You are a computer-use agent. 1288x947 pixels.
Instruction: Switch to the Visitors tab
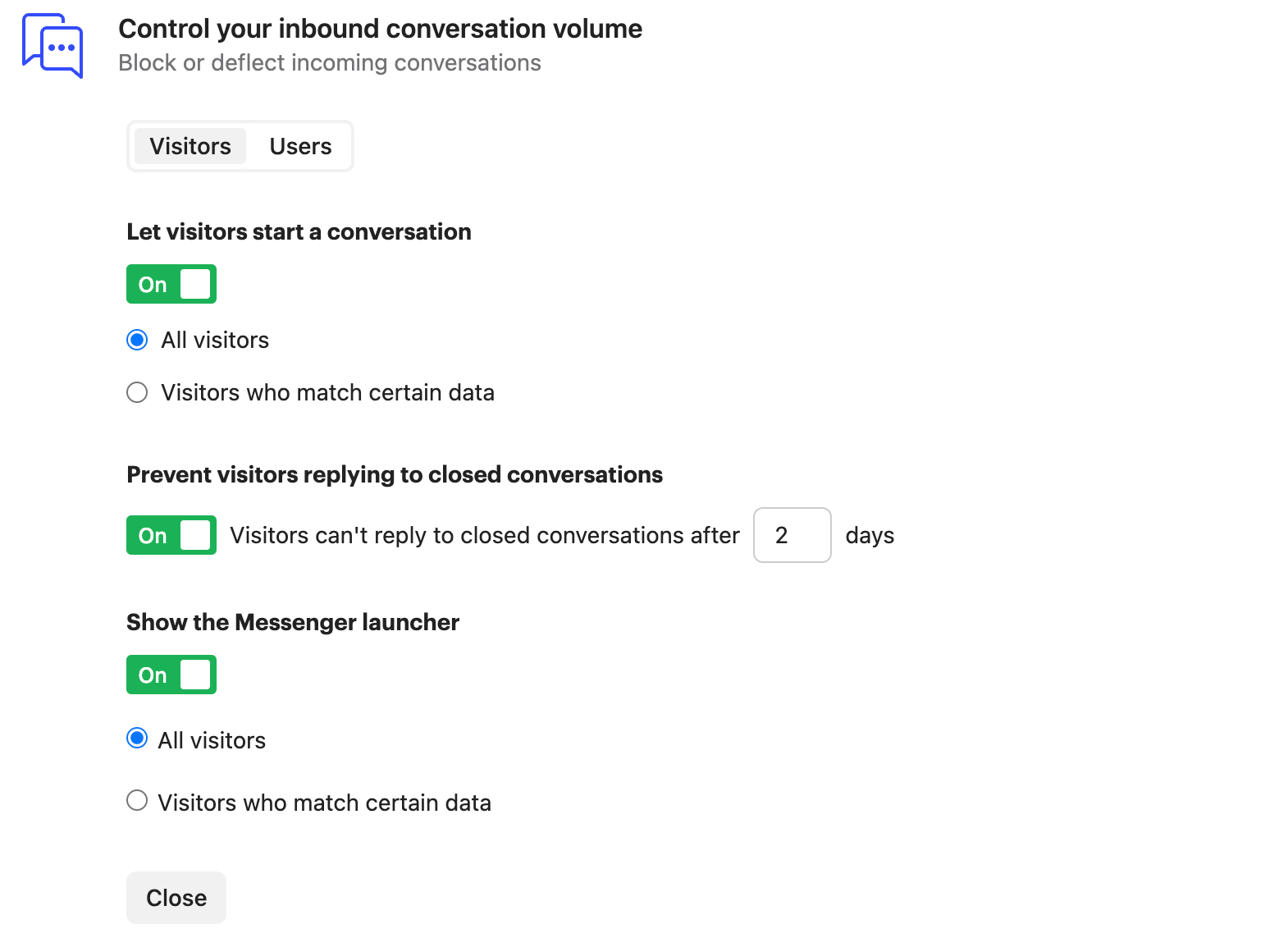point(190,146)
